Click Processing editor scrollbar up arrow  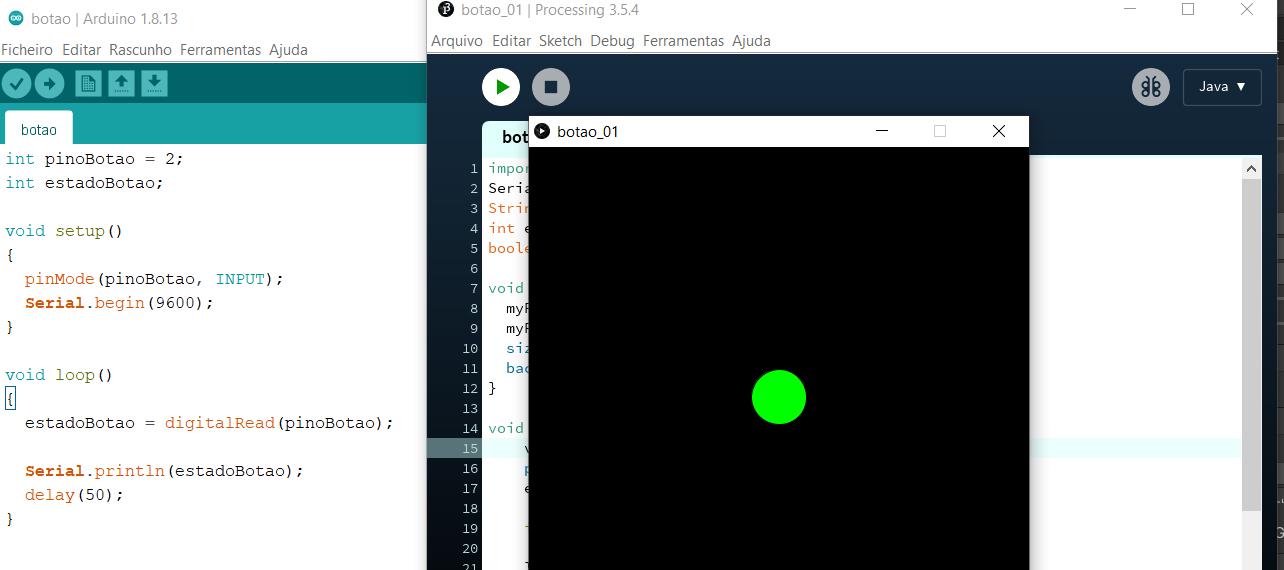(x=1251, y=169)
